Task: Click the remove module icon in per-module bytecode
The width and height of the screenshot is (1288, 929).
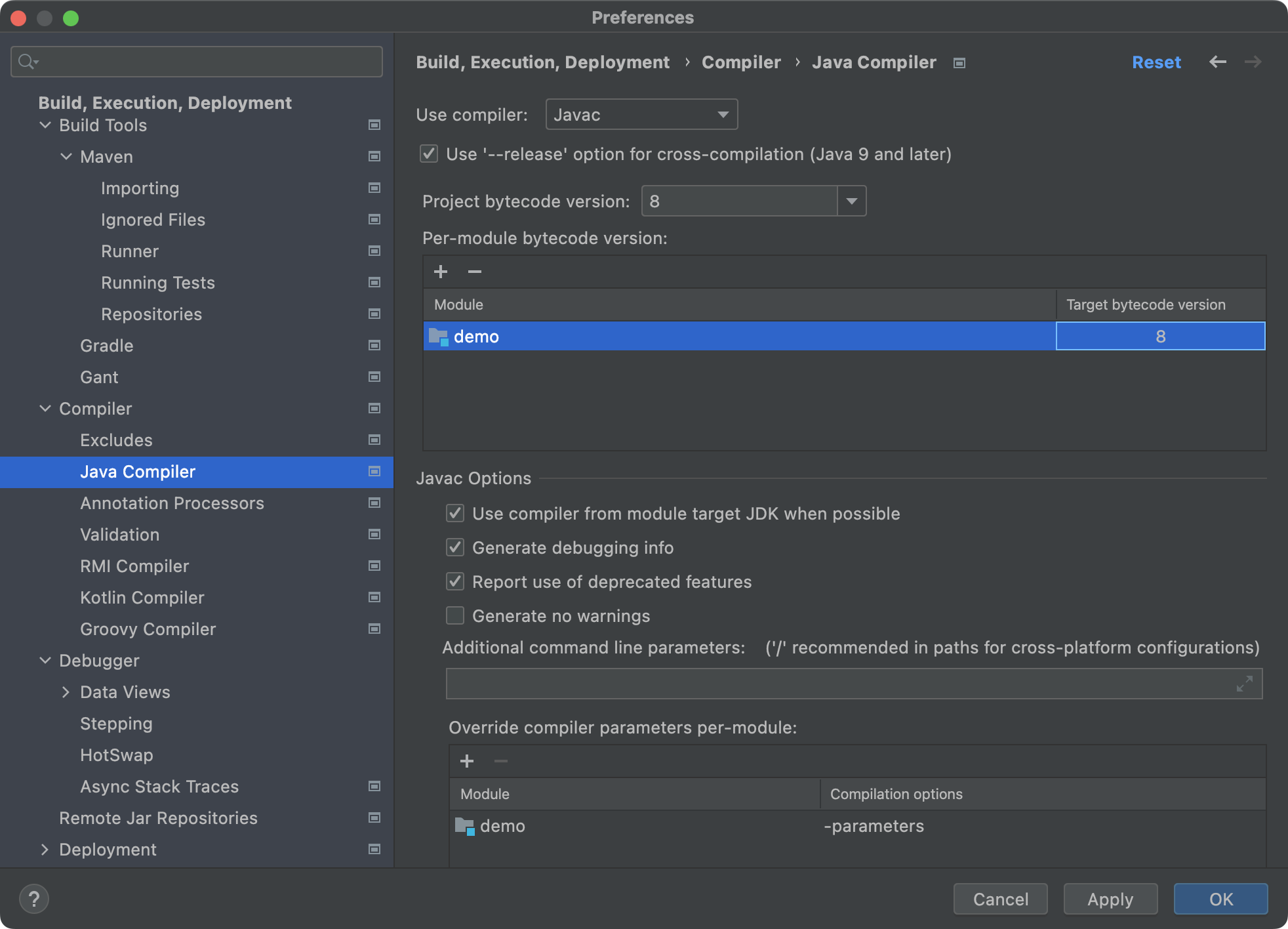Action: [x=474, y=271]
